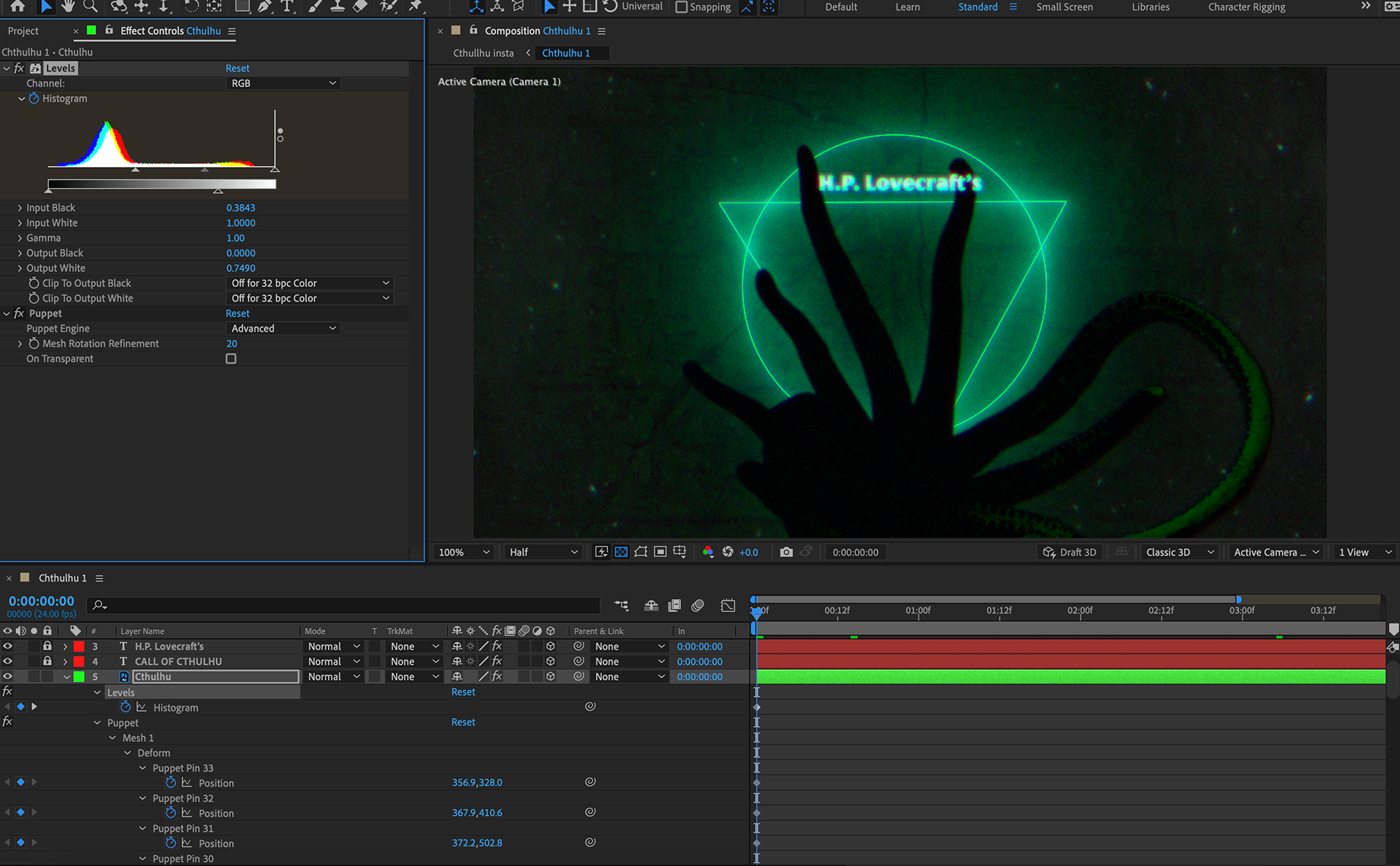Open the Clip To Output Black dropdown
Image resolution: width=1400 pixels, height=866 pixels.
(310, 283)
